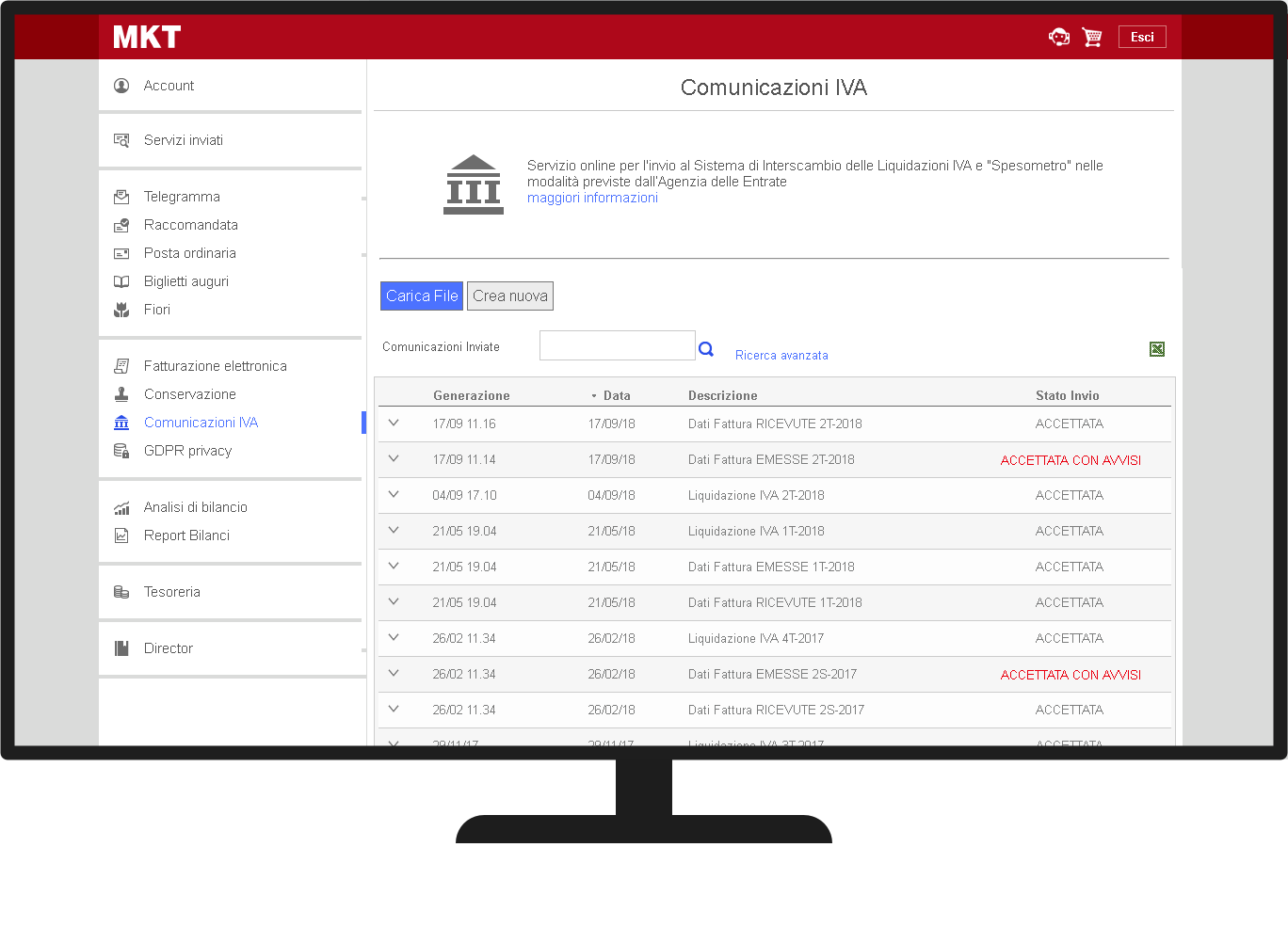
Task: Sort by the Stato Invio column header
Action: pyautogui.click(x=1068, y=395)
